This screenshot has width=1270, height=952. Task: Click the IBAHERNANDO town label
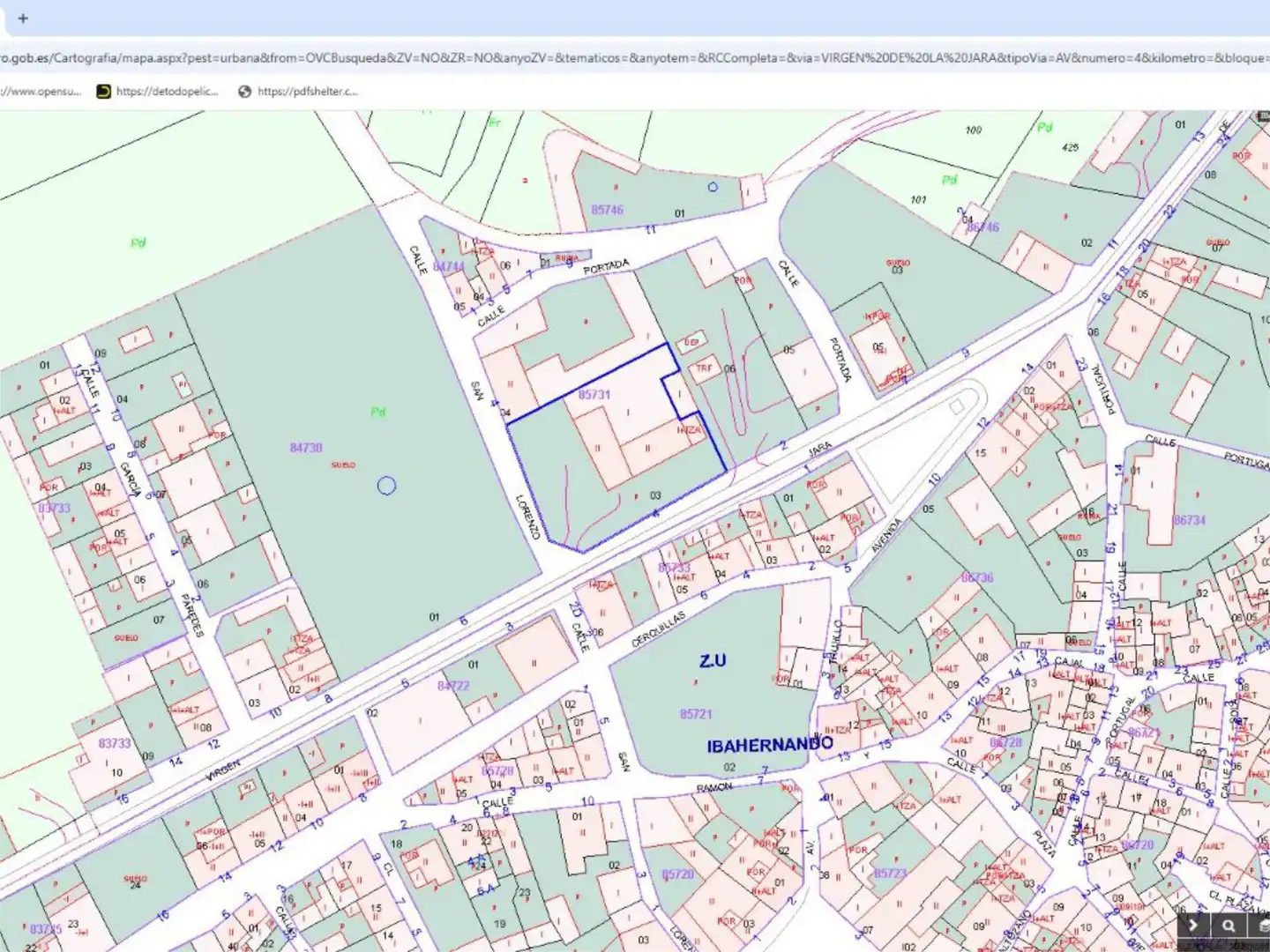point(769,746)
